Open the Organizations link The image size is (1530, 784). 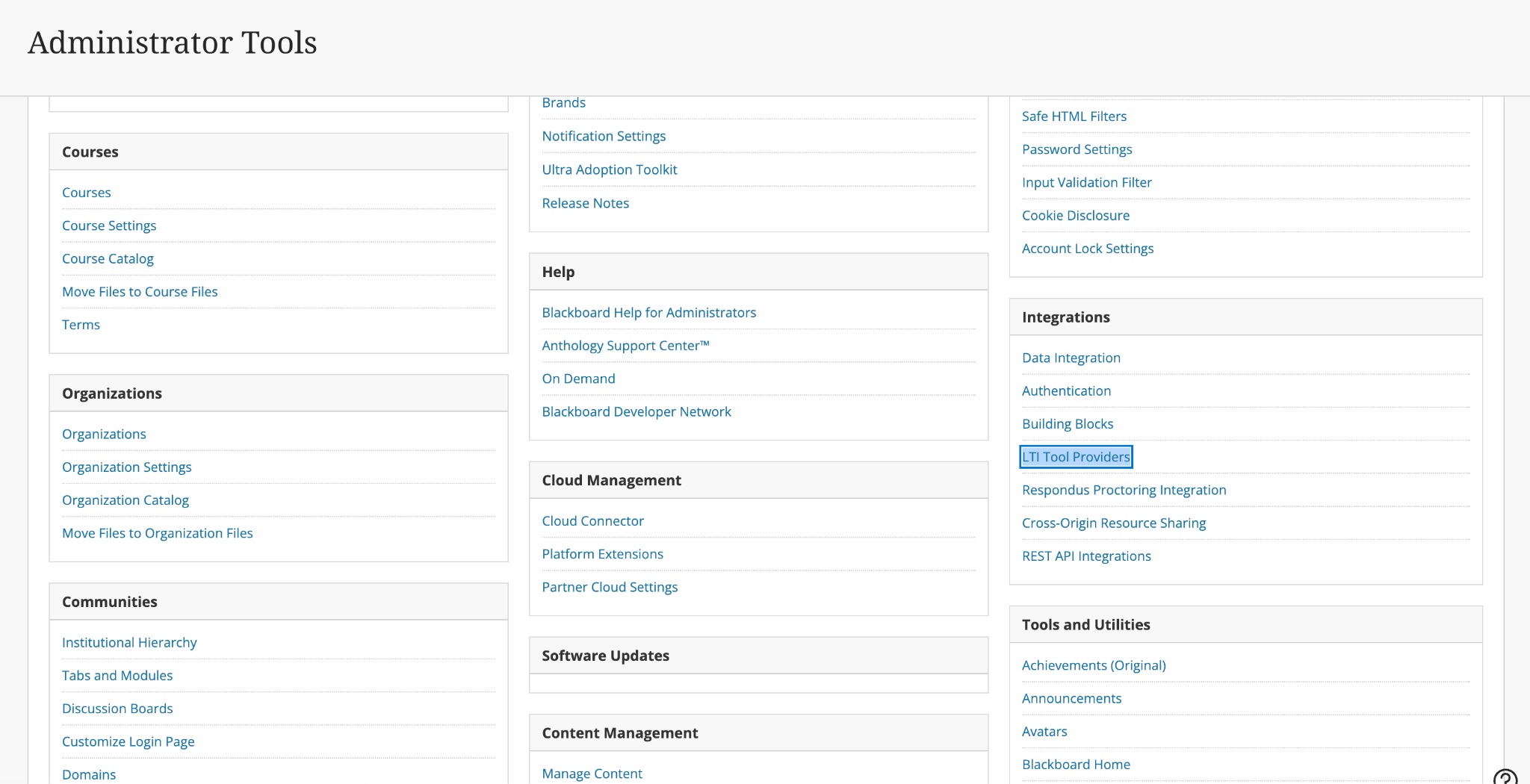click(104, 435)
